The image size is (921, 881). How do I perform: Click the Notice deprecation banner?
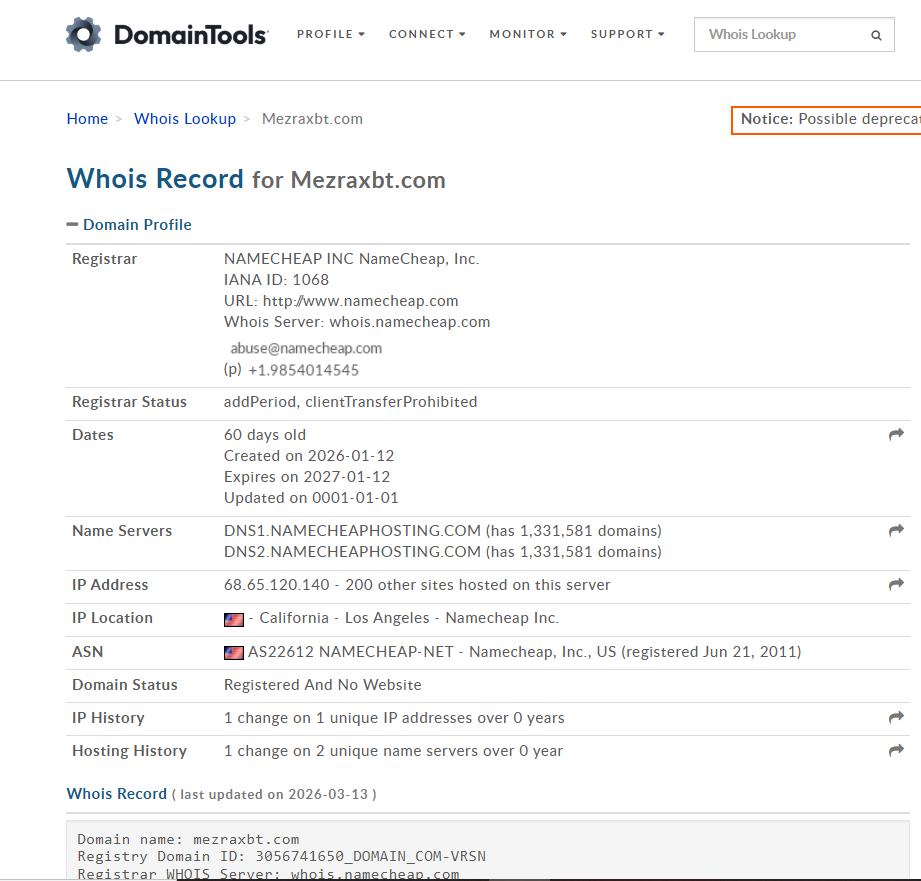(827, 119)
